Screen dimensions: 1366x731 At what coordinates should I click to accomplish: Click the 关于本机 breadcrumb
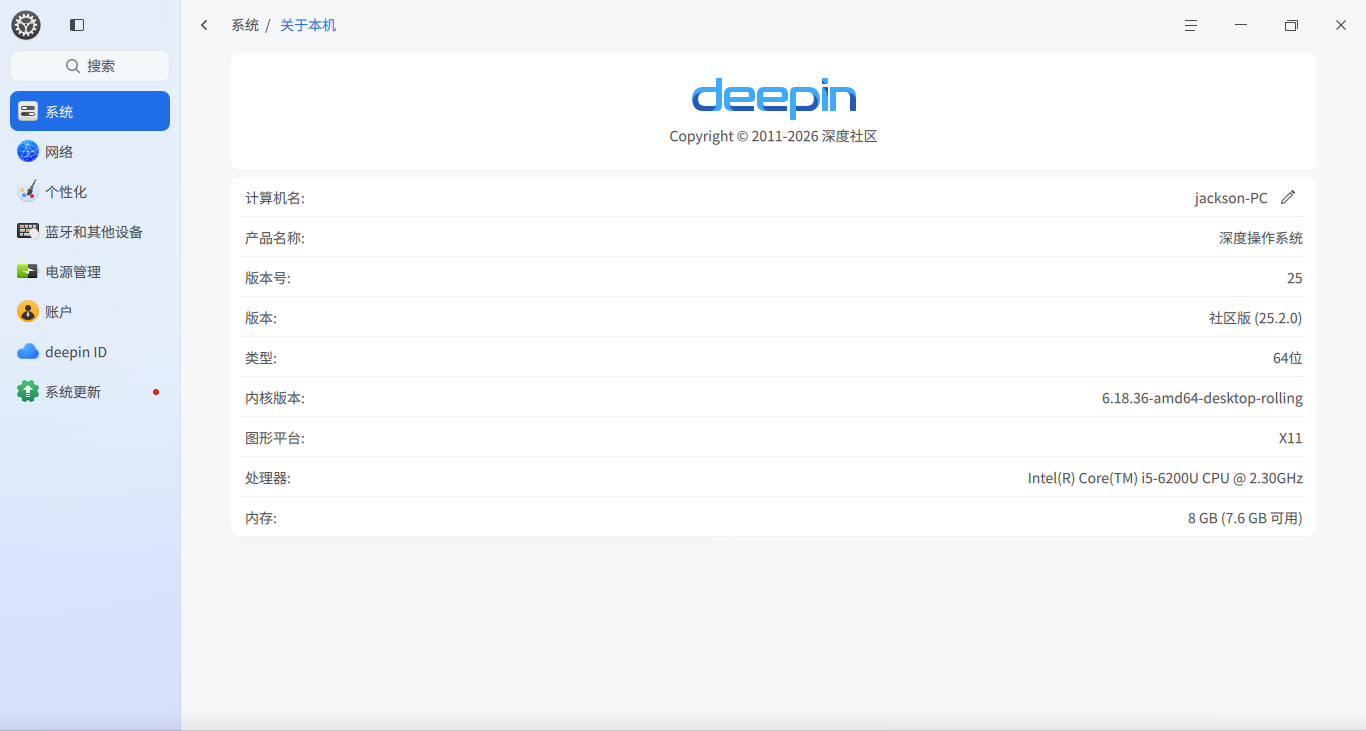click(x=308, y=25)
